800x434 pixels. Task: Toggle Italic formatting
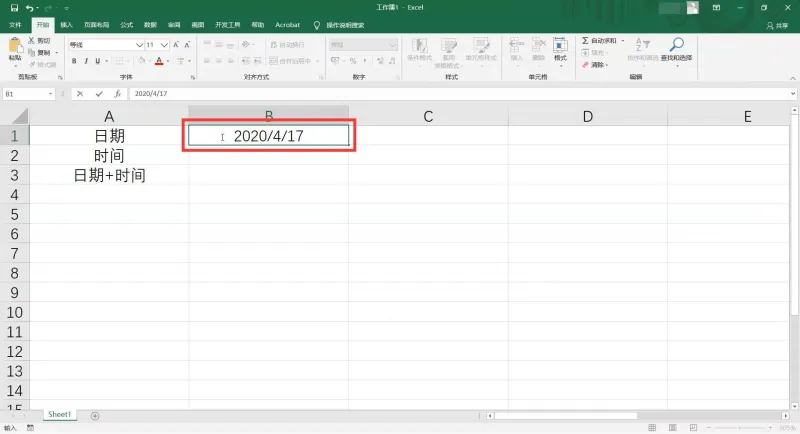[x=86, y=61]
